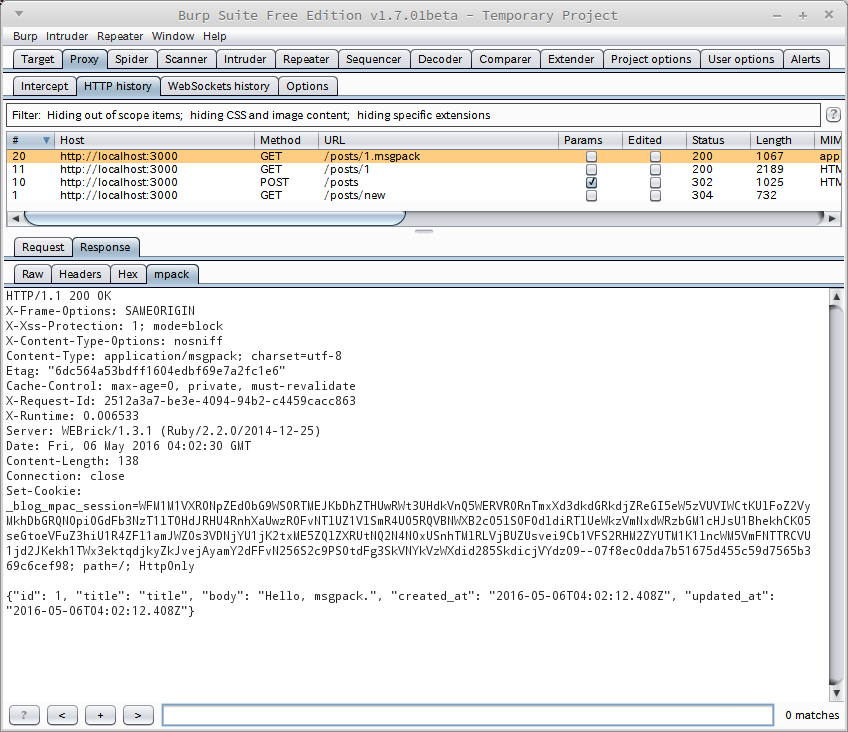848x732 pixels.
Task: Click the search text input field
Action: pyautogui.click(x=467, y=715)
